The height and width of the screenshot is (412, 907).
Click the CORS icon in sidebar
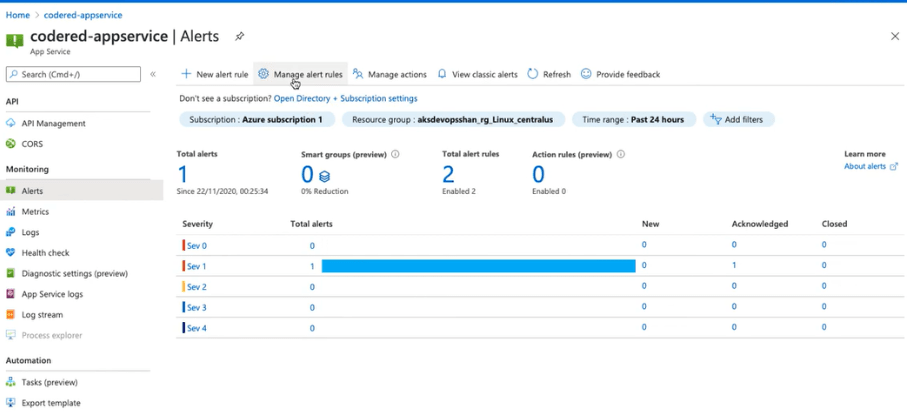(x=10, y=144)
